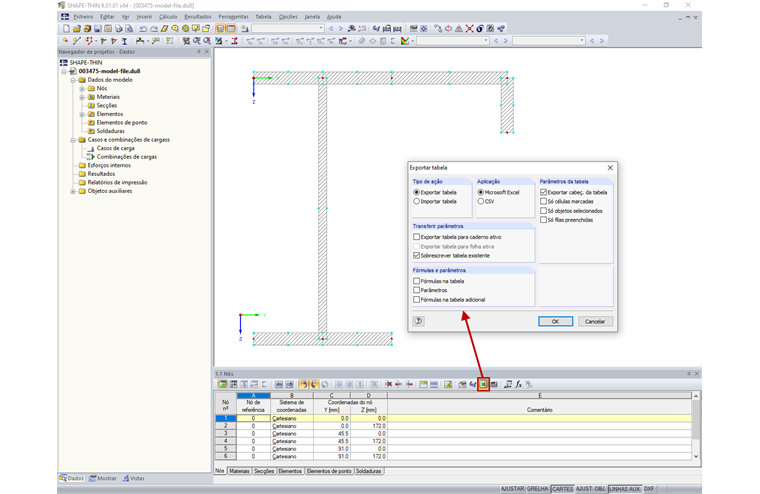Expand Objetos auxiliares tree node
The image size is (760, 494).
point(73,191)
